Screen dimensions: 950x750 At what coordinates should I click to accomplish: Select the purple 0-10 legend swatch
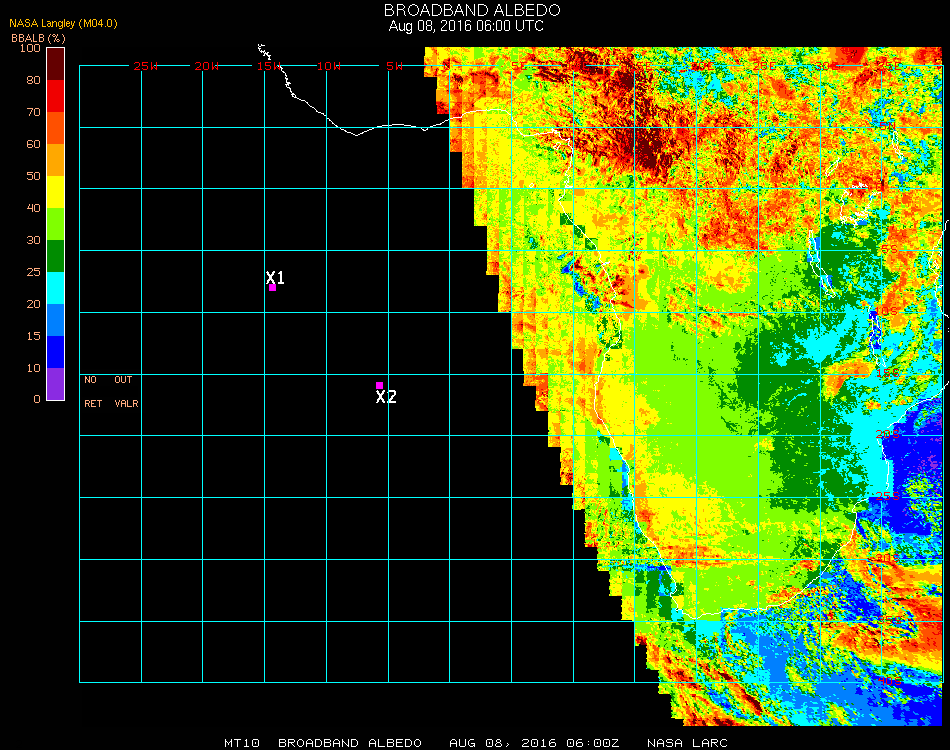[56, 384]
